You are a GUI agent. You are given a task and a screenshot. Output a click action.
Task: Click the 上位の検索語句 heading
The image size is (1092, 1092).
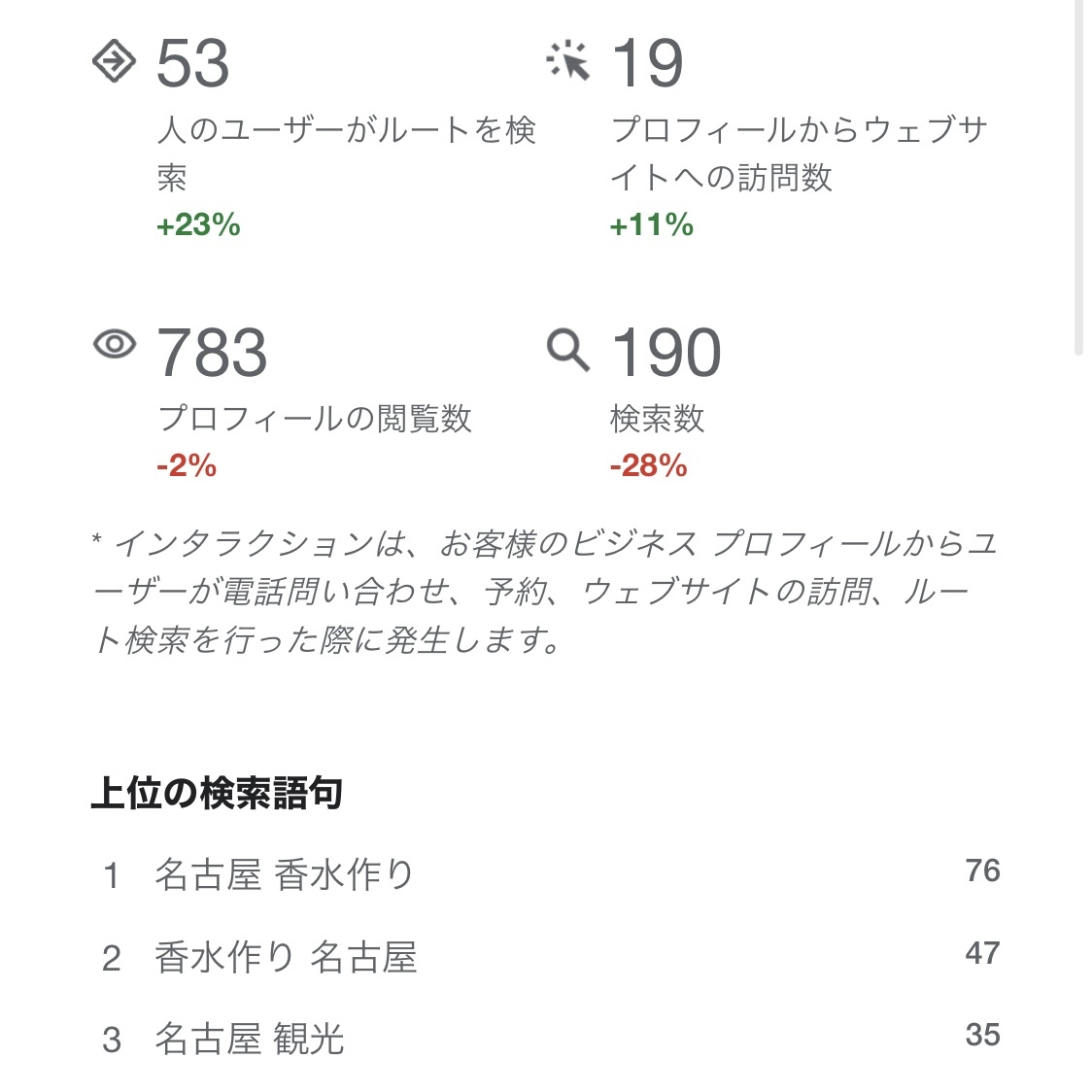(217, 793)
